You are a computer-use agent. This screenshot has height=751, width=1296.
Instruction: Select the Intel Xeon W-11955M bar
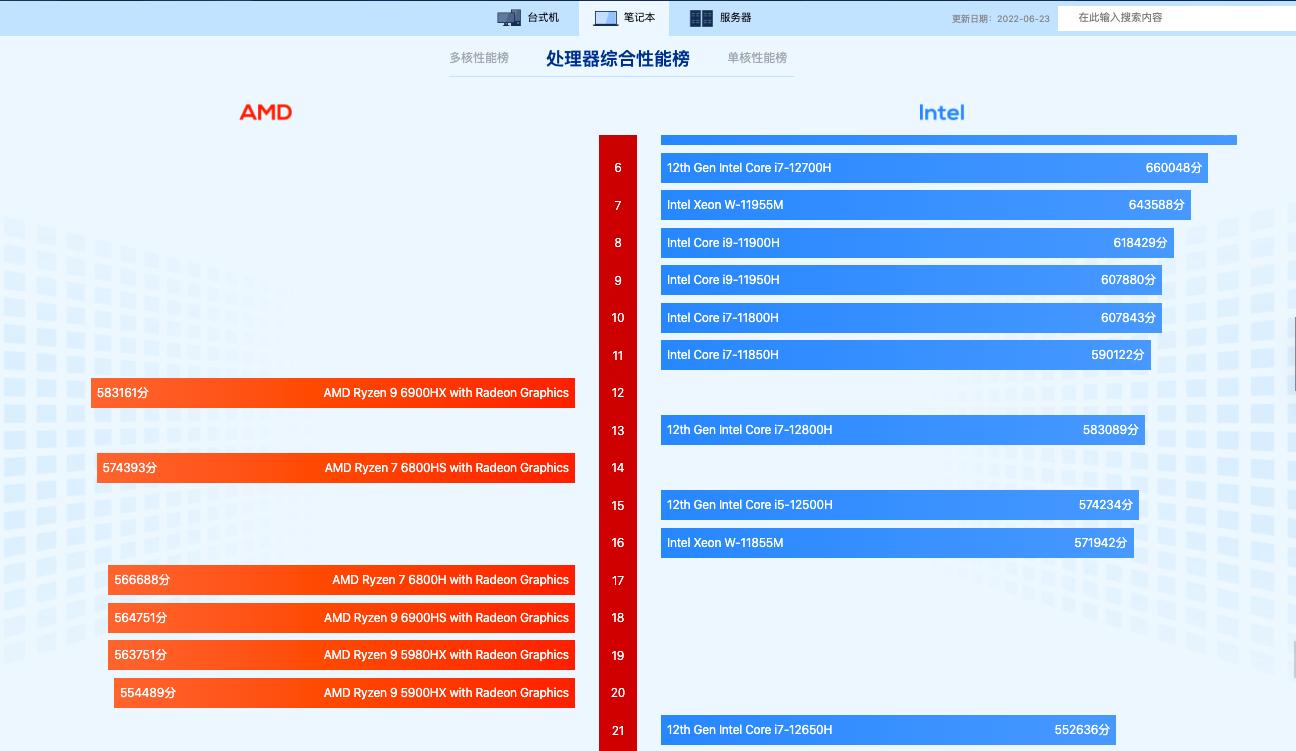(924, 204)
